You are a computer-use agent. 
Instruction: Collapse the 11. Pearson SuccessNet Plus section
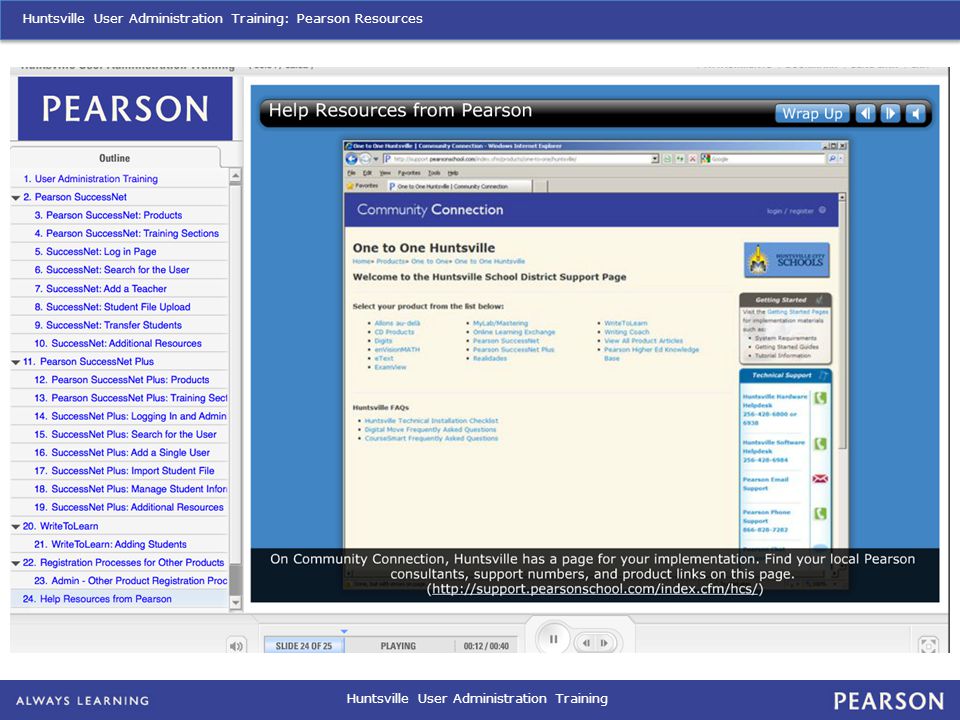point(16,362)
